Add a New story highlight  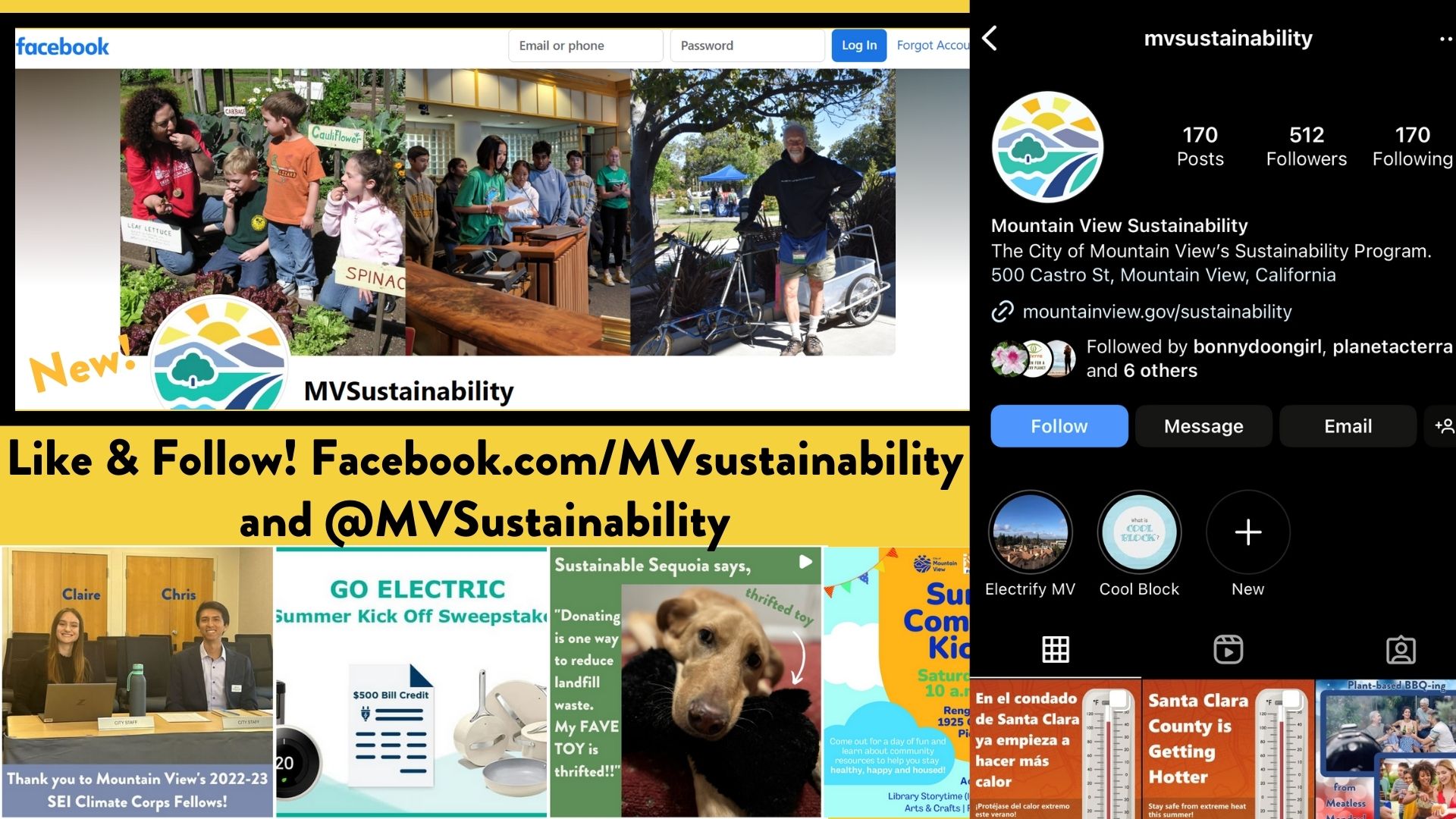(1247, 532)
